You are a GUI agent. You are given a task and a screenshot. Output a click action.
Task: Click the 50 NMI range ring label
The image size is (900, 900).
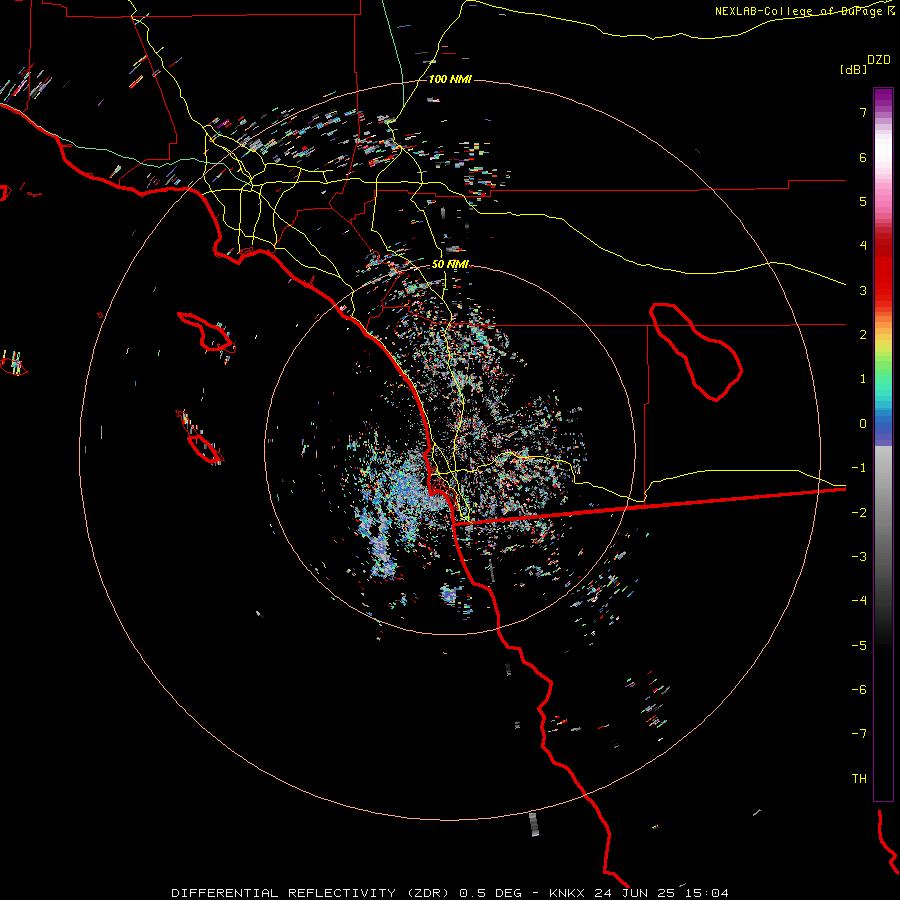coord(450,264)
